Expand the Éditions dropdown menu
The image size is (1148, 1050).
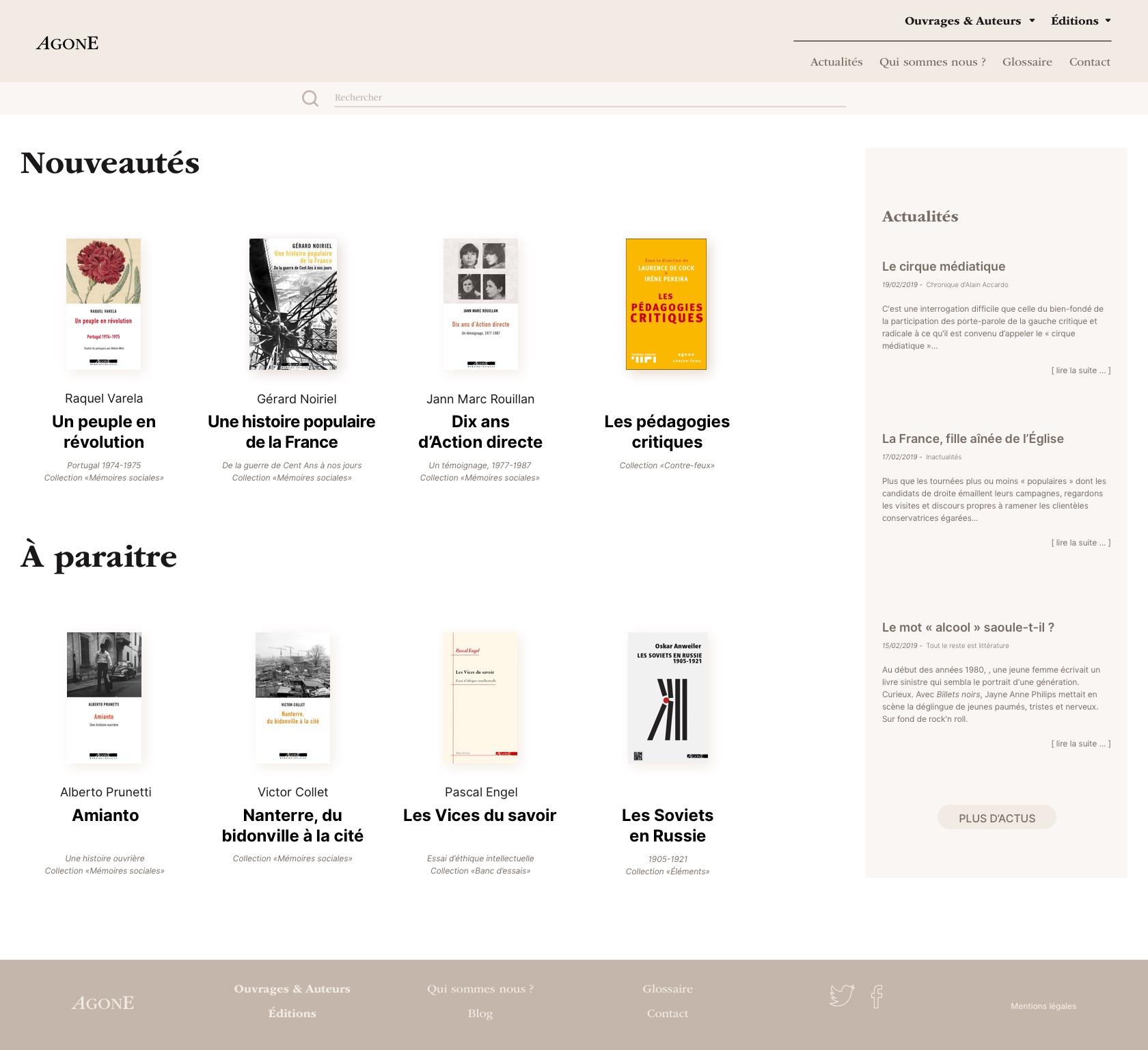click(1080, 21)
